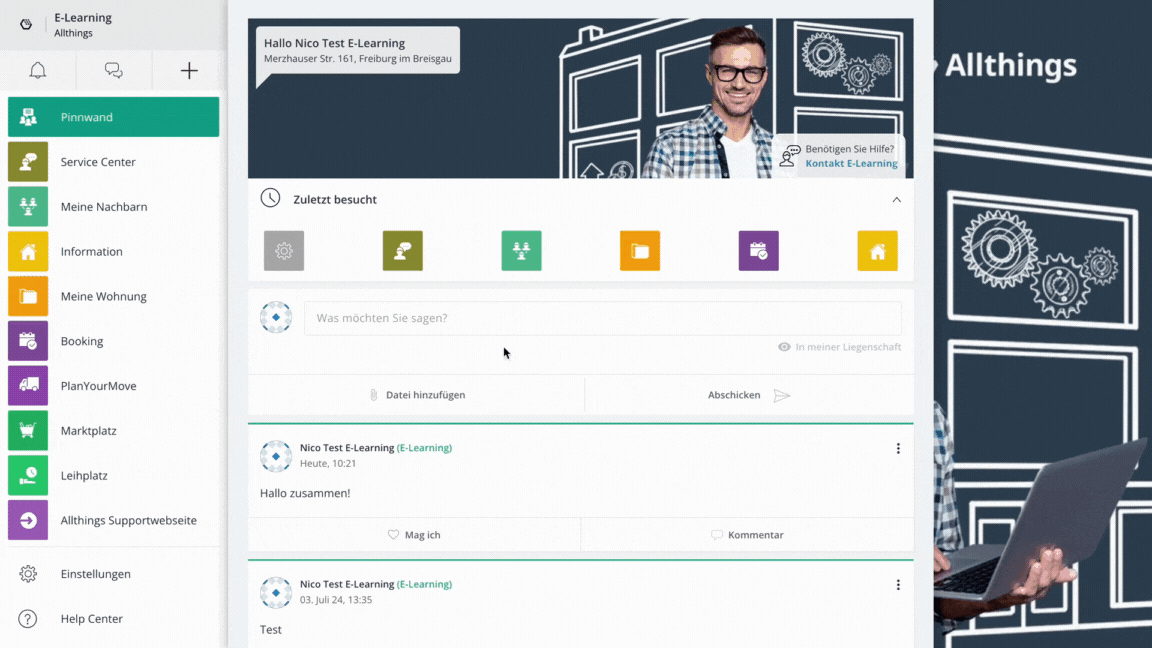
Task: Collapse the Zuletzt besucht section
Action: [896, 200]
